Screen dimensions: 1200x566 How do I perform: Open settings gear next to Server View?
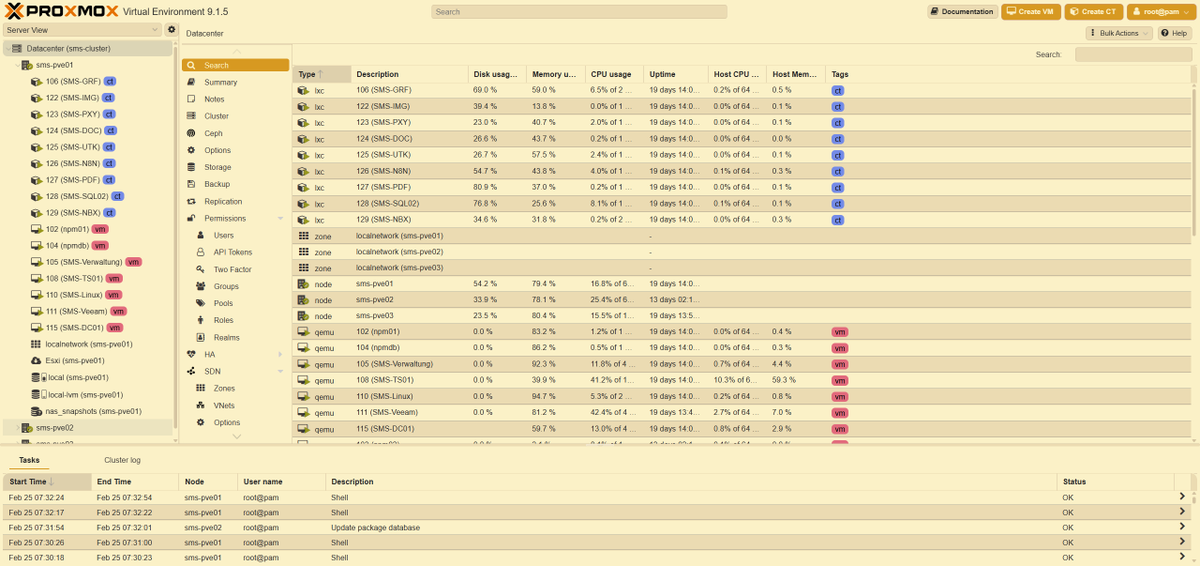(x=171, y=30)
